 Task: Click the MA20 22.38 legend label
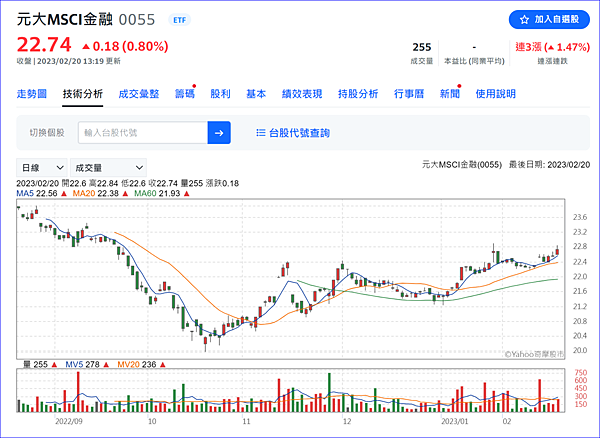[x=100, y=194]
